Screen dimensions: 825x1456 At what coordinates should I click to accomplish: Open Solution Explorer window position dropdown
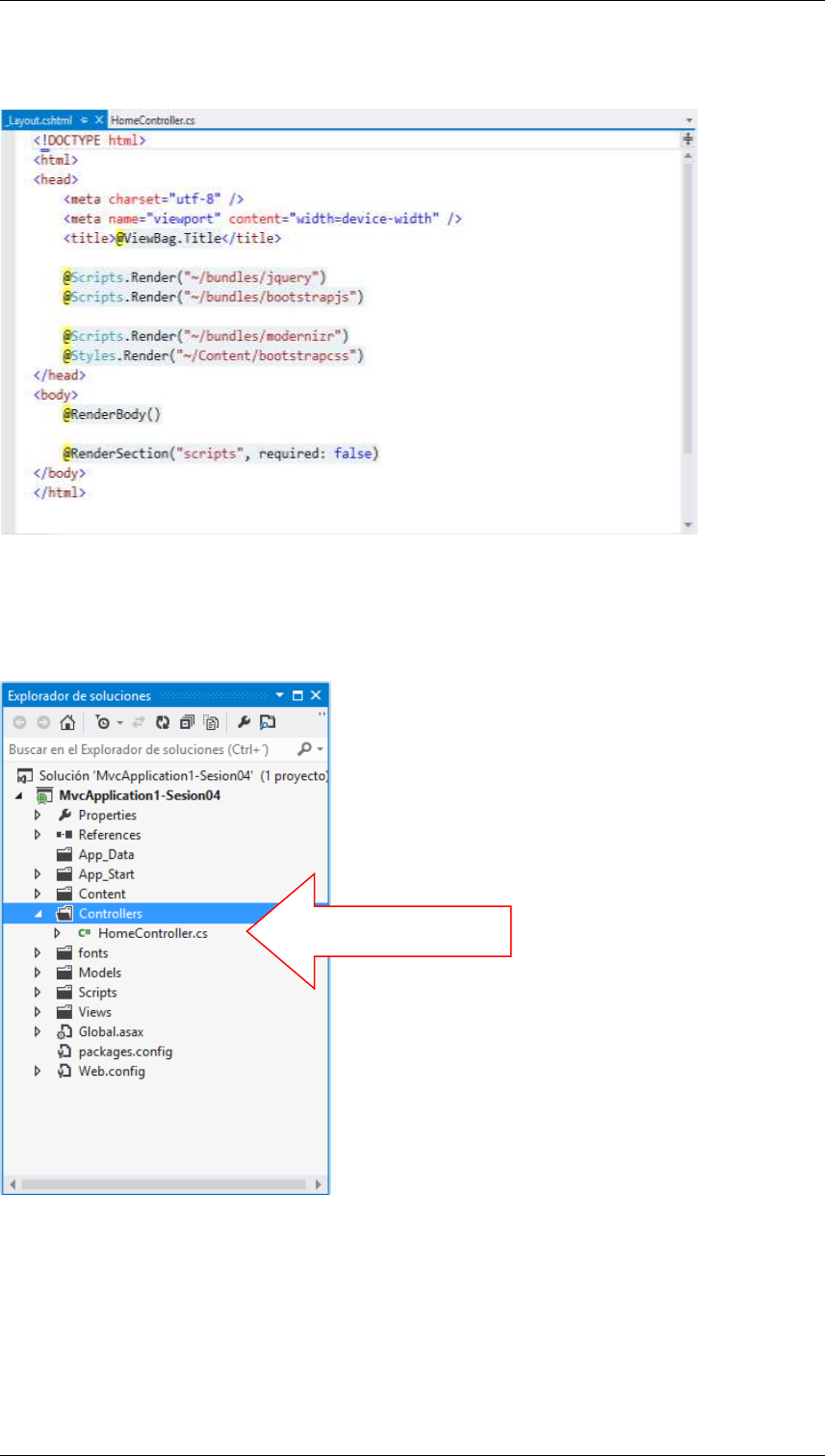(280, 695)
